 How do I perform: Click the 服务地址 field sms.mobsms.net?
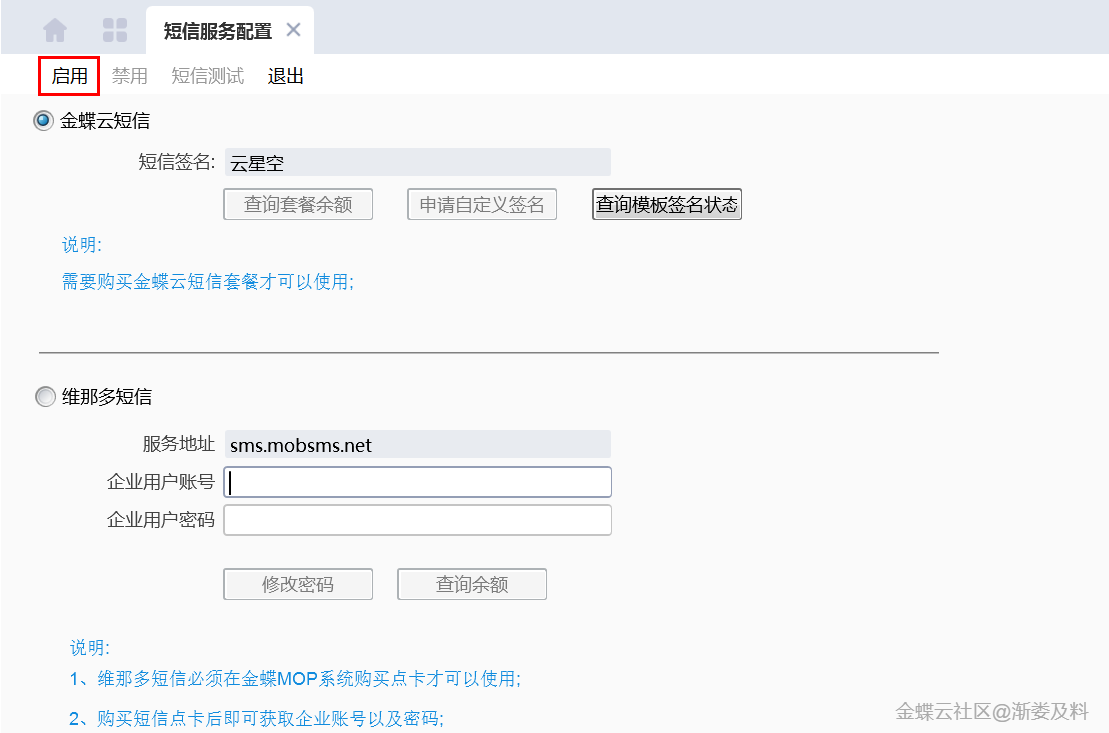[x=417, y=444]
